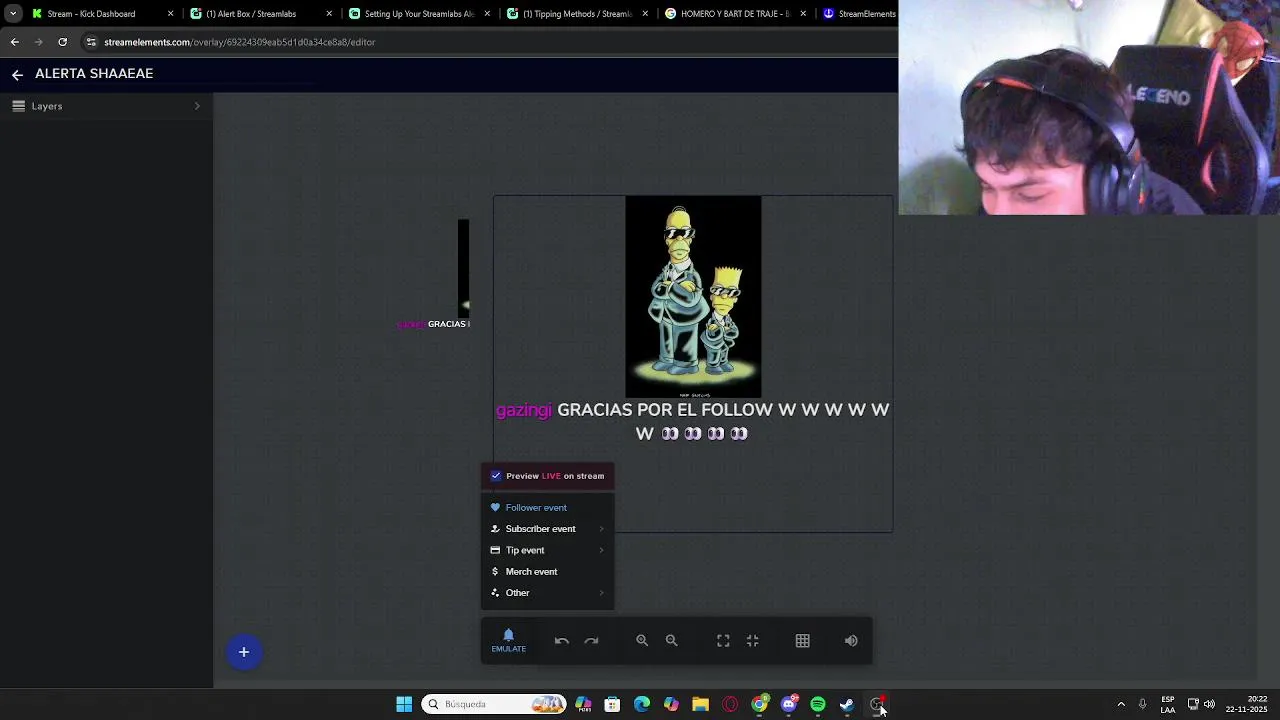
Task: Select the Homer and Bart alert image
Action: click(x=693, y=297)
